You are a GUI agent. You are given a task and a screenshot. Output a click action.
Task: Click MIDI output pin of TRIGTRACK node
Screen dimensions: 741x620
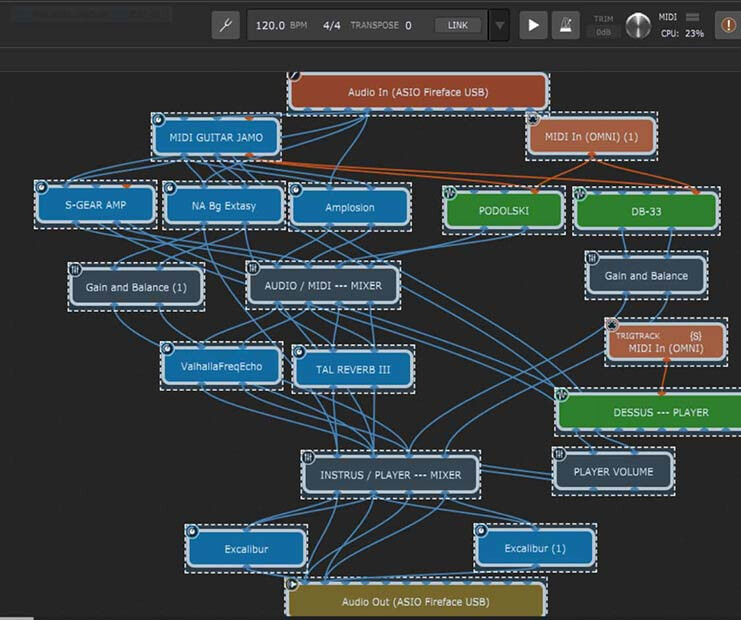click(666, 361)
